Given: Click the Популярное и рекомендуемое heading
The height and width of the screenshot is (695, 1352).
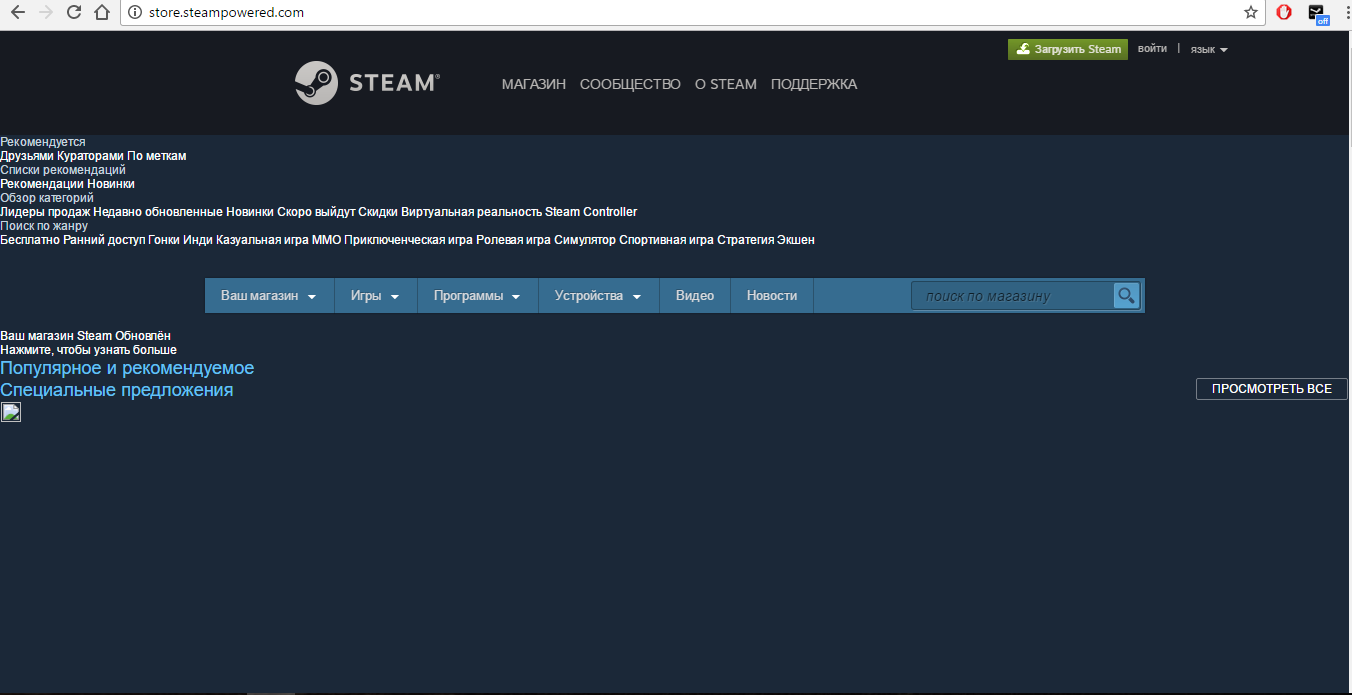Looking at the screenshot, I should (127, 368).
